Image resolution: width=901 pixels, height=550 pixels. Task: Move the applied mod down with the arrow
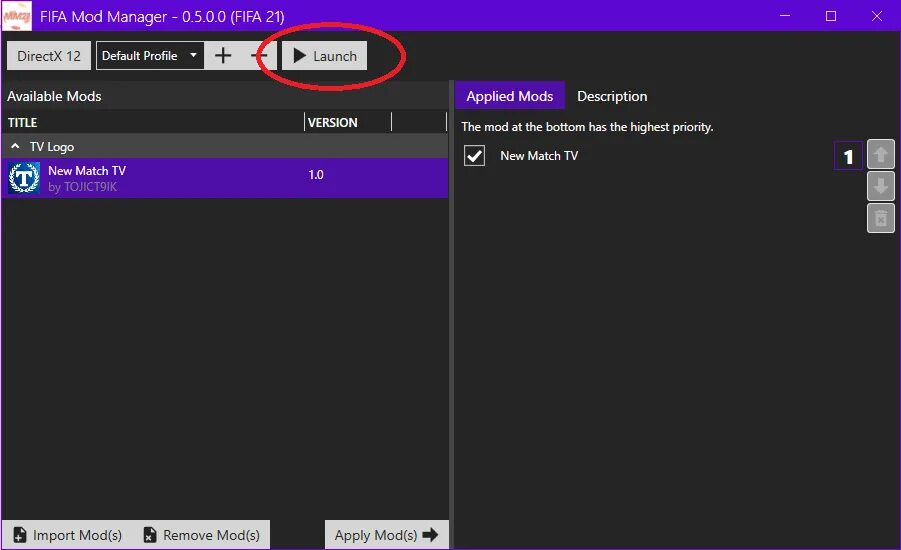pyautogui.click(x=880, y=186)
